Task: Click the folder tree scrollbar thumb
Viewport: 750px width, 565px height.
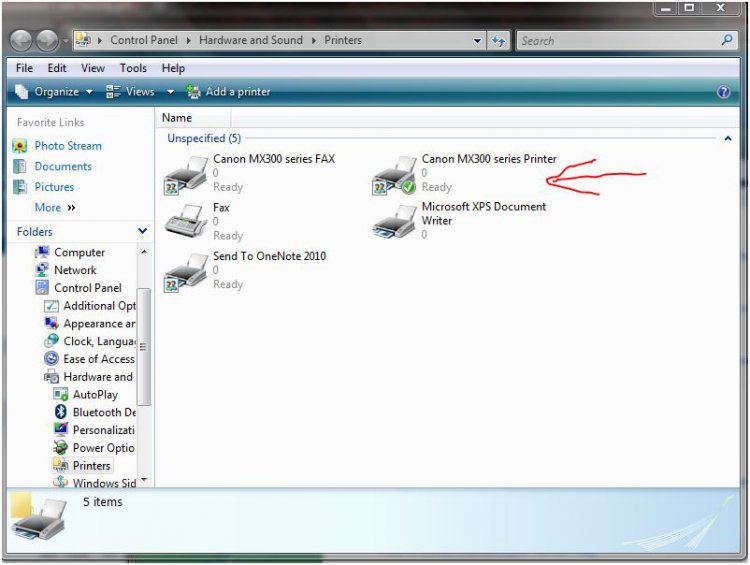Action: [144, 347]
